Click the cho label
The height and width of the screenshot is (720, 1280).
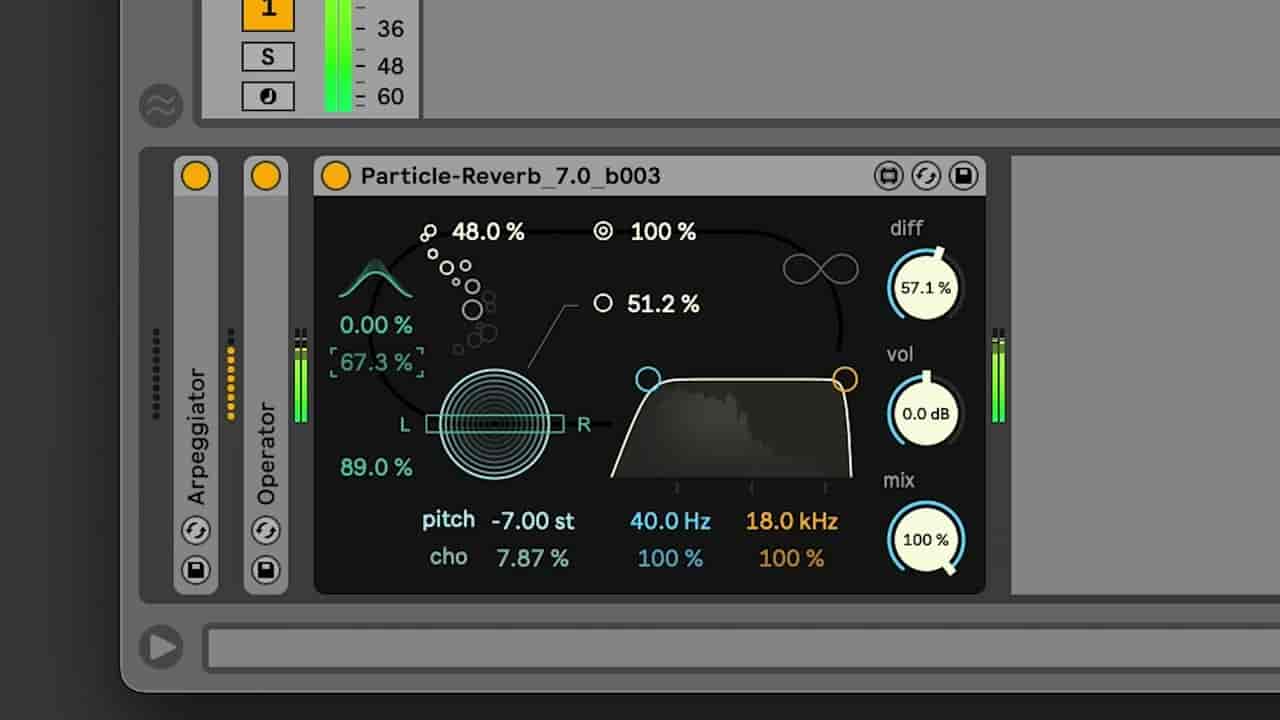(x=449, y=557)
